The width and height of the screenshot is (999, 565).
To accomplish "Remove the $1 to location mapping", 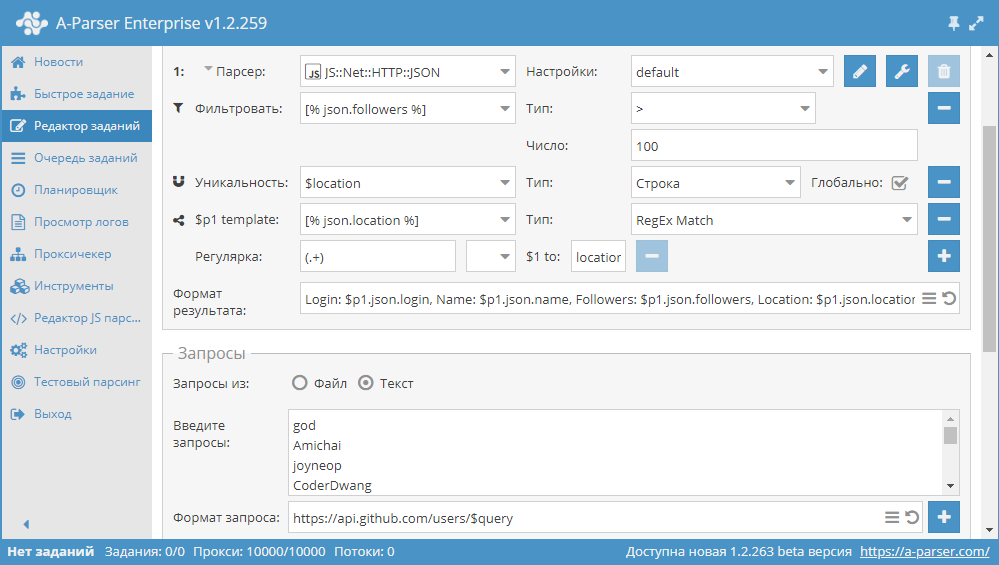I will click(x=652, y=256).
